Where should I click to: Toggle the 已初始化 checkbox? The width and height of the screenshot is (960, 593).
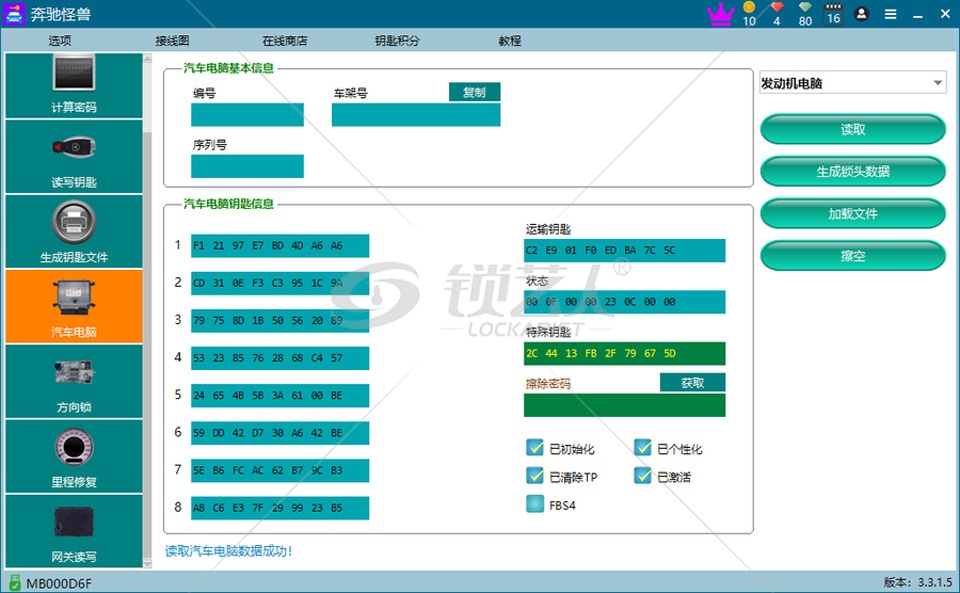pyautogui.click(x=534, y=447)
